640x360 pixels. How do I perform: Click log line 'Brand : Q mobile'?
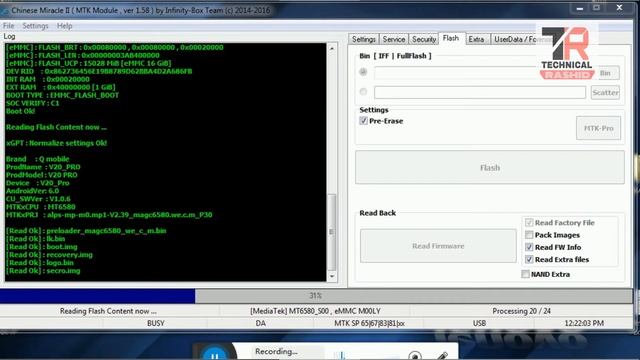coord(38,159)
